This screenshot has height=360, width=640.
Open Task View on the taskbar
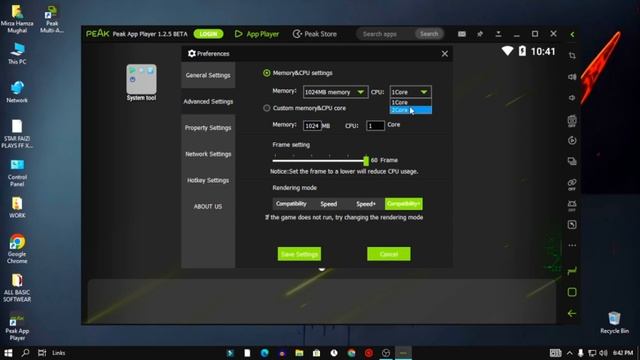pos(42,353)
